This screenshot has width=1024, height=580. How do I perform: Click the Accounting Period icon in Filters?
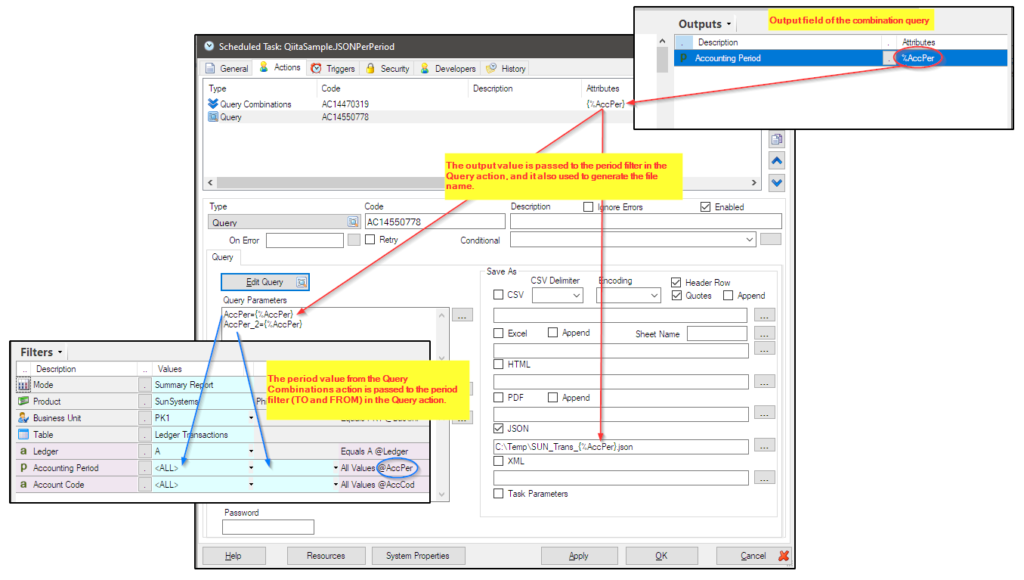click(x=24, y=468)
